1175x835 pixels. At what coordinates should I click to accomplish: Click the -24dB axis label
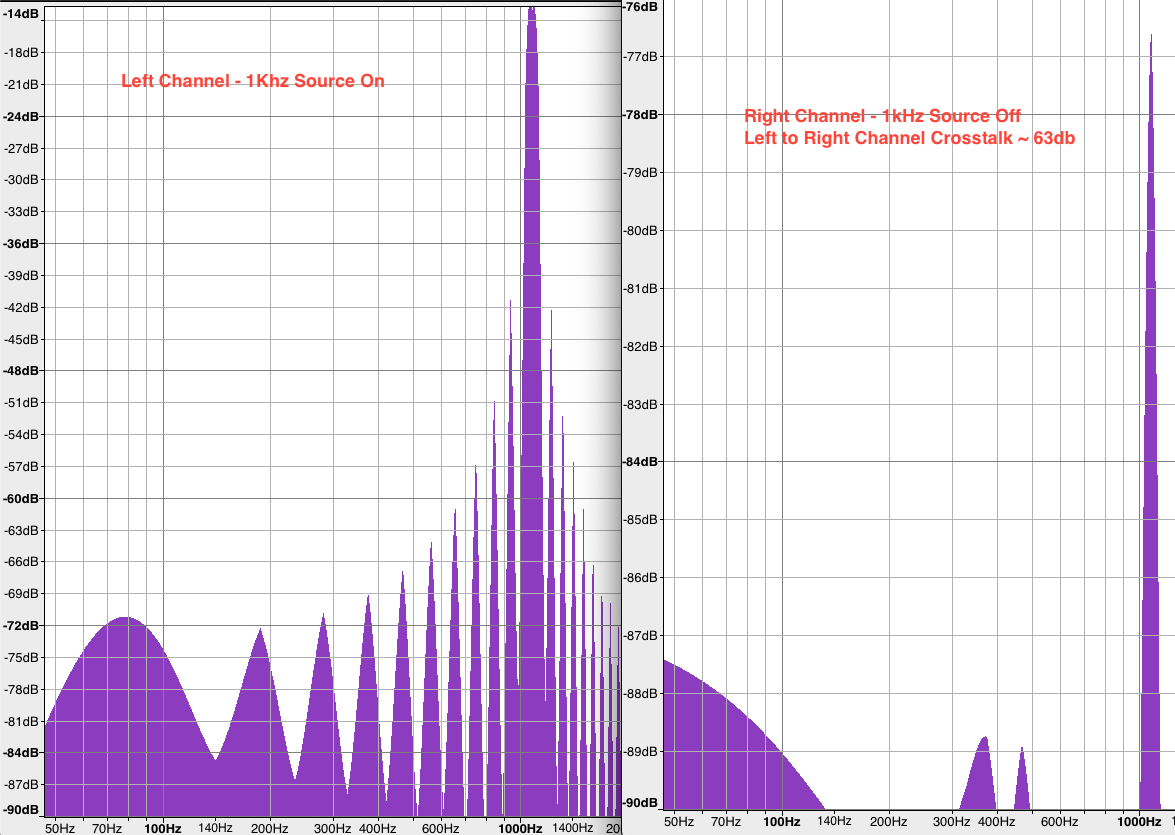22,116
